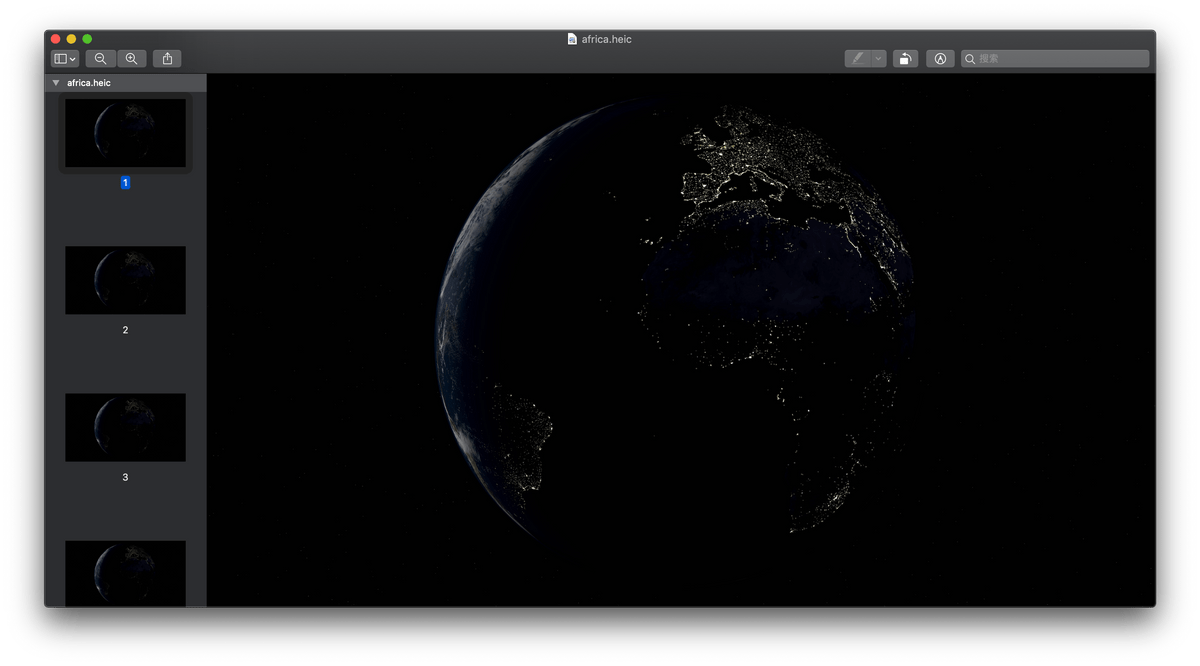Click the magnifier icon in search field
The image size is (1200, 666).
click(x=970, y=59)
